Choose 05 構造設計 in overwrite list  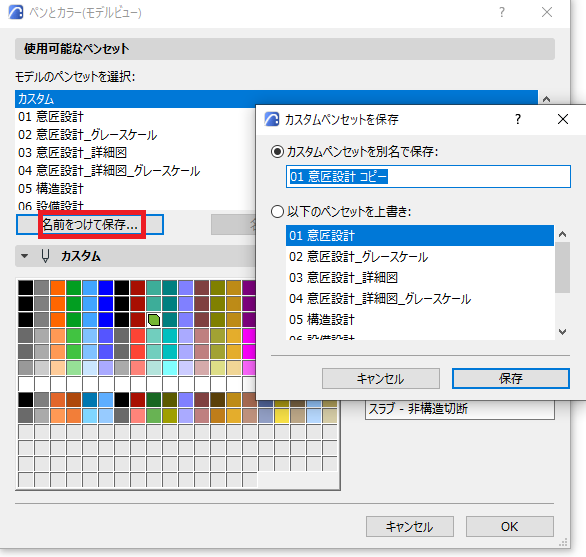[420, 320]
